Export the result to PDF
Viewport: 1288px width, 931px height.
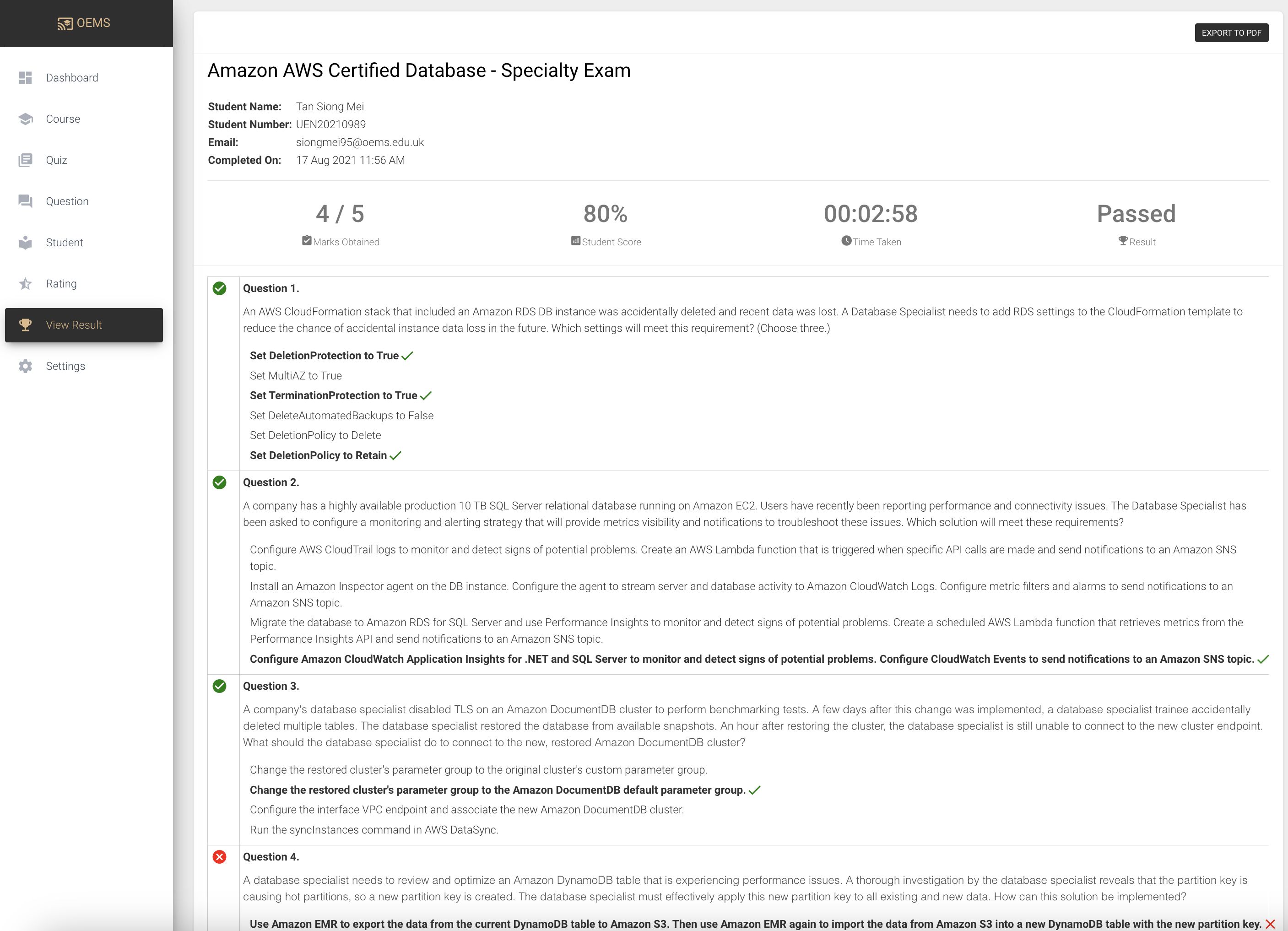pos(1231,32)
